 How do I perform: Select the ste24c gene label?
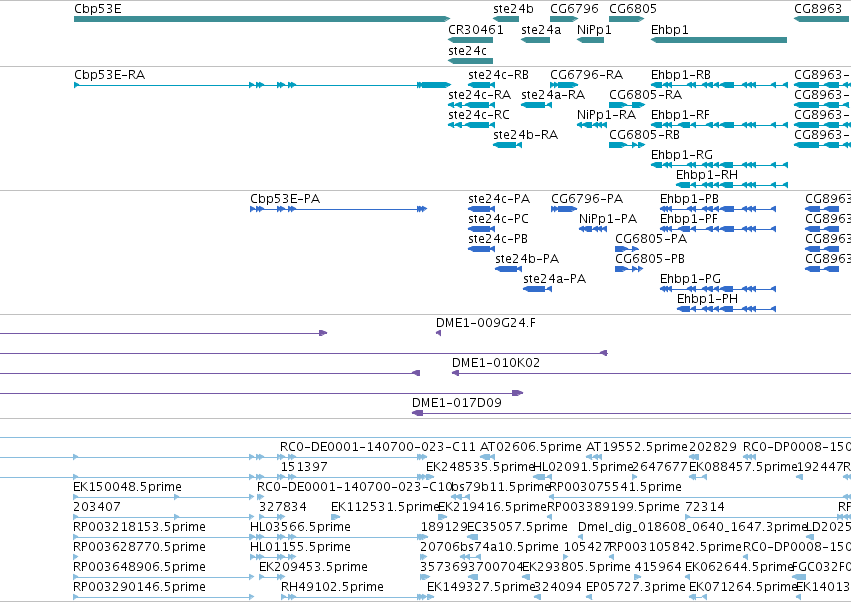pos(467,50)
